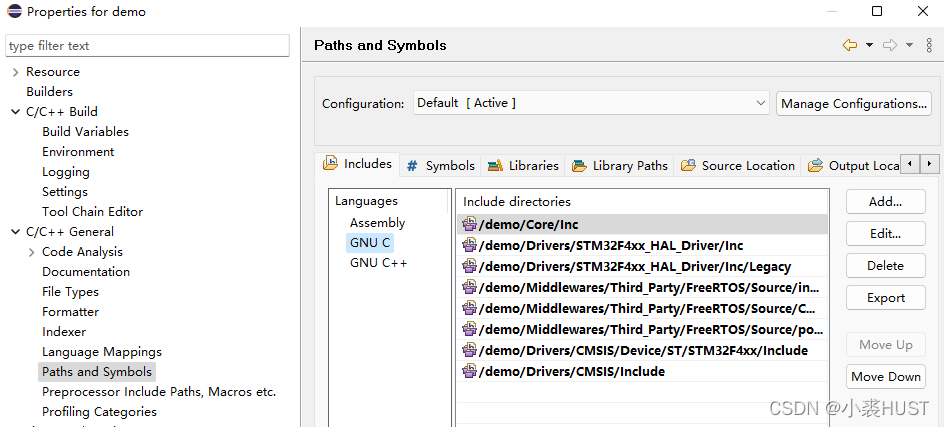
Task: Select GNU C++ in Languages list
Action: pos(379,263)
